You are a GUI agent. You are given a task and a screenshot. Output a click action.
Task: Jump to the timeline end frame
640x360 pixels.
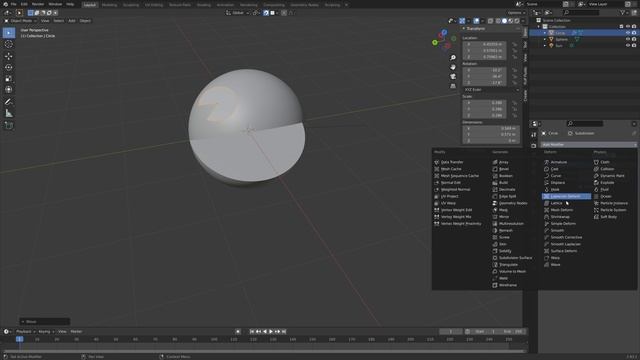(284, 331)
